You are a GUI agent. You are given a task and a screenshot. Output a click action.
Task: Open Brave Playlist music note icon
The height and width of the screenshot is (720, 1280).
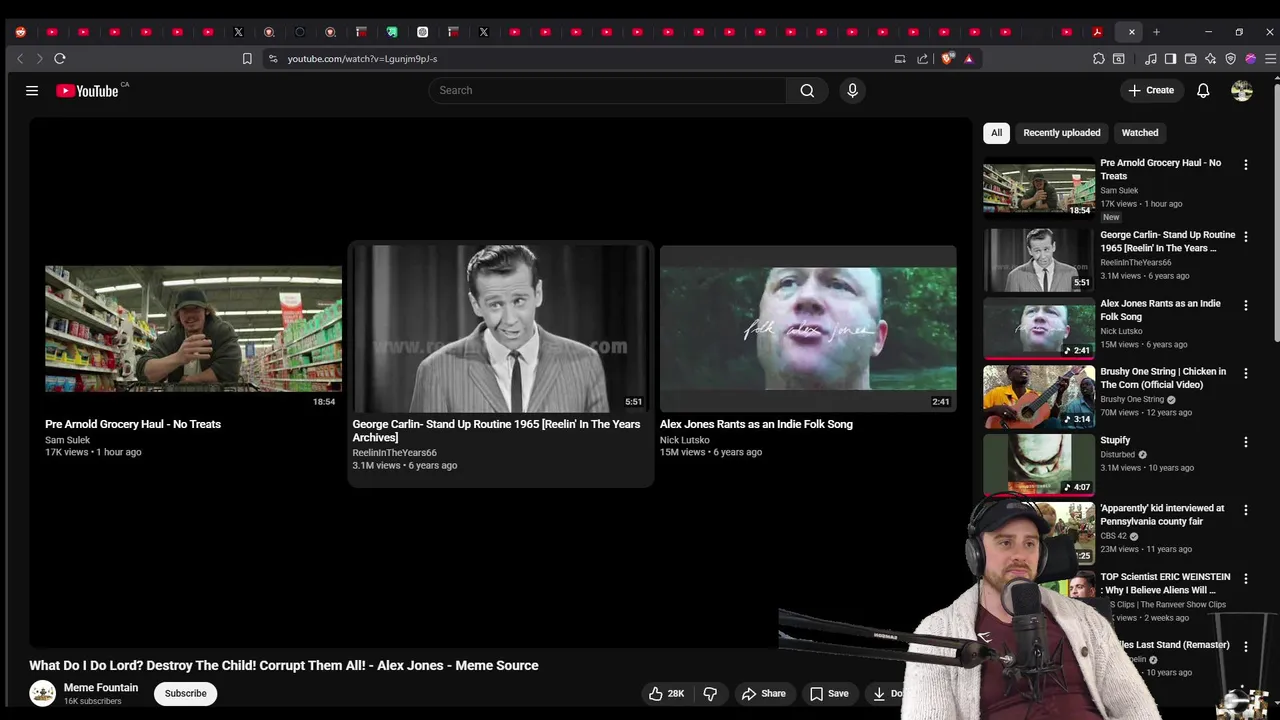point(1151,59)
